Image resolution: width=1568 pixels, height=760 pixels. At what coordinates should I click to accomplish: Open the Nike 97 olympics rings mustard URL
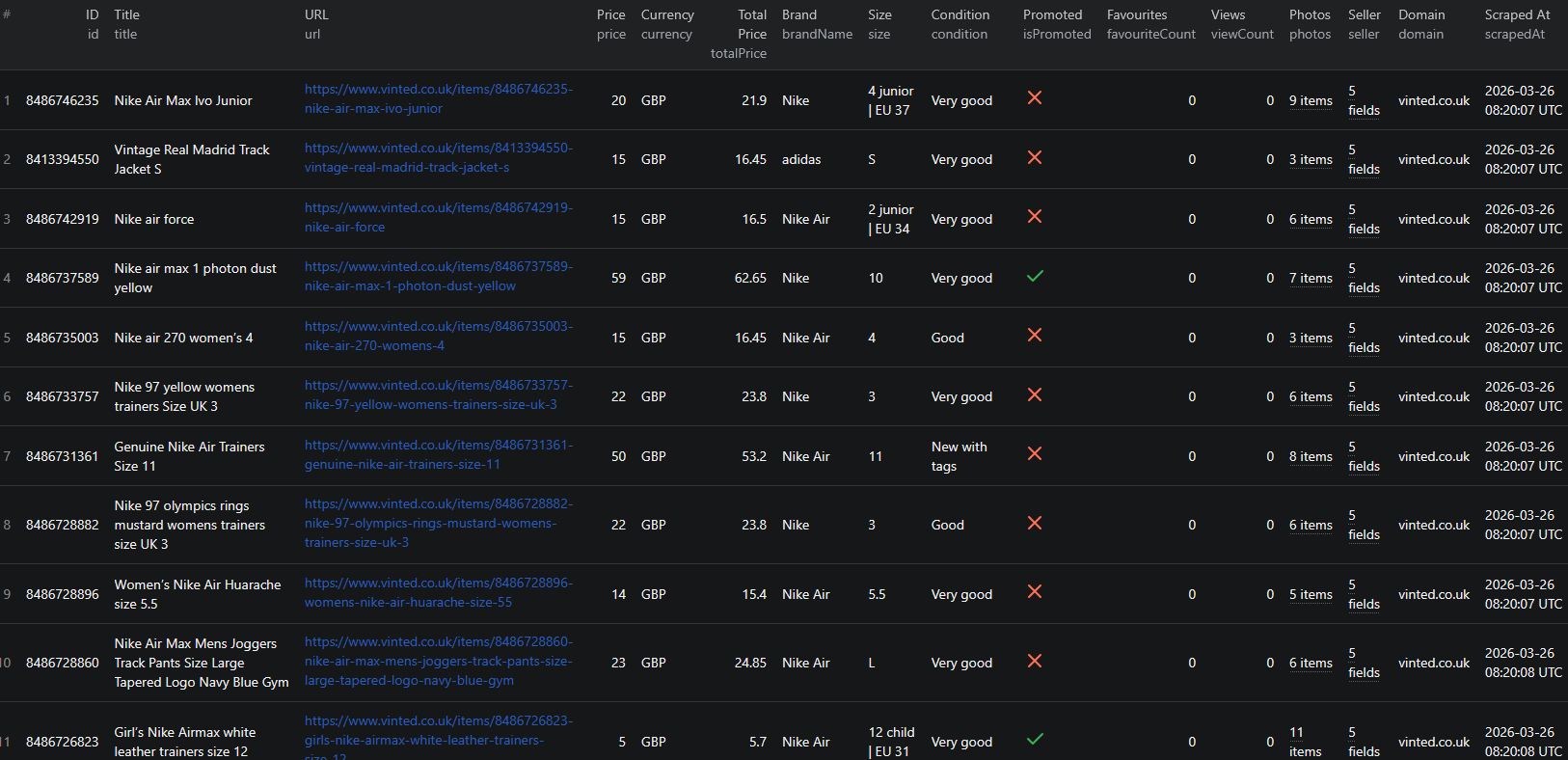tap(438, 524)
